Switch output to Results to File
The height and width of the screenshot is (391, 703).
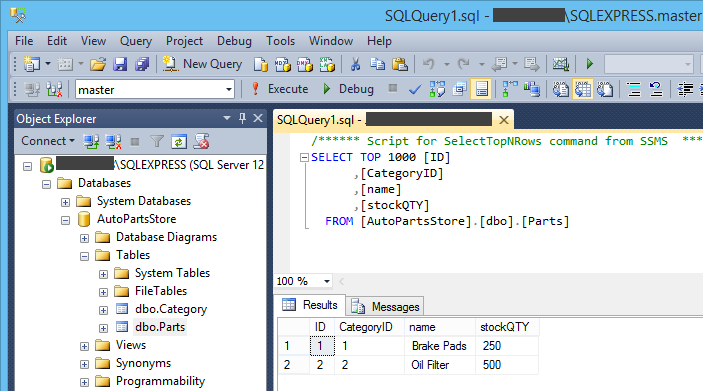click(x=605, y=89)
